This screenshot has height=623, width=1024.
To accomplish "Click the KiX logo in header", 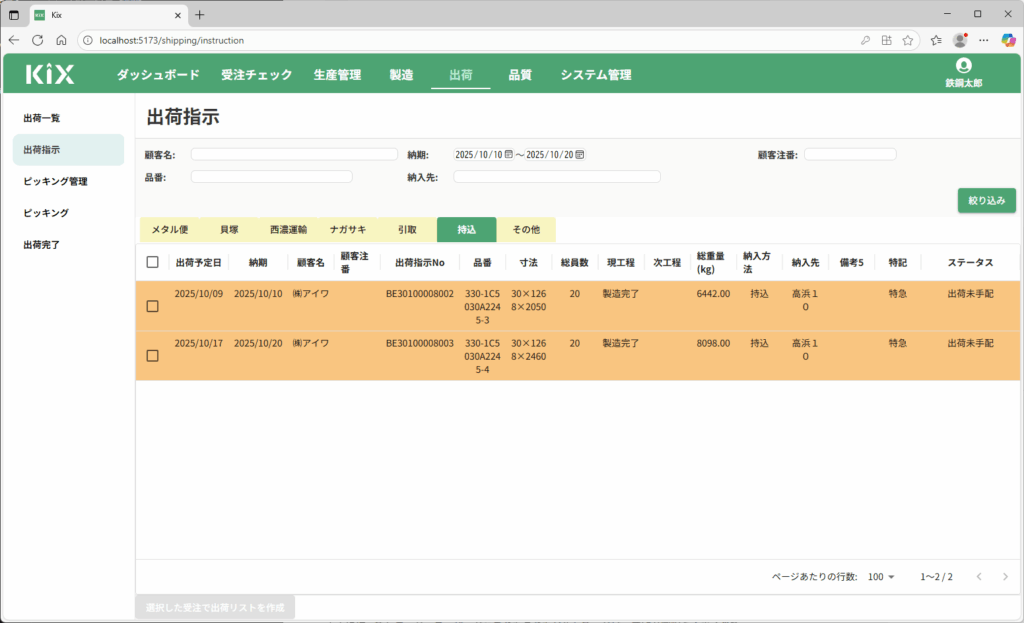I will coord(50,74).
